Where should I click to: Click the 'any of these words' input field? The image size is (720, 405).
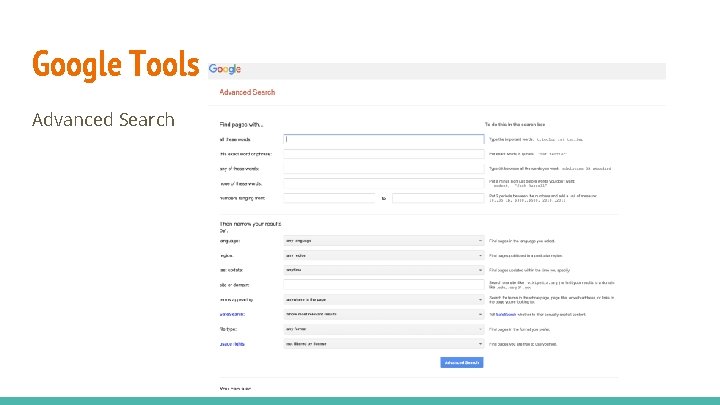click(x=384, y=169)
